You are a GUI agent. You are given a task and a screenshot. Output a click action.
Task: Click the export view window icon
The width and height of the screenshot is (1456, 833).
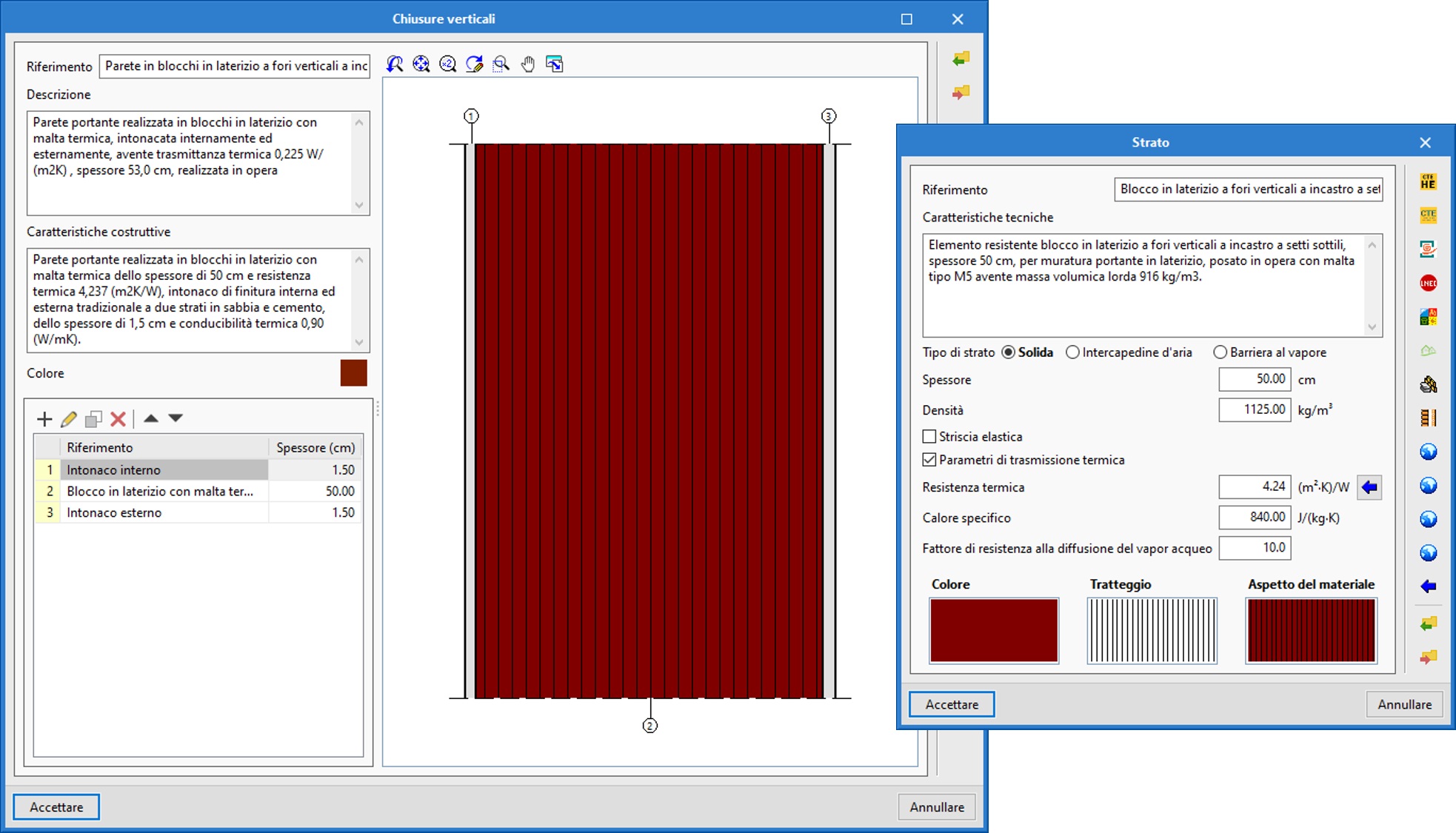pyautogui.click(x=555, y=64)
